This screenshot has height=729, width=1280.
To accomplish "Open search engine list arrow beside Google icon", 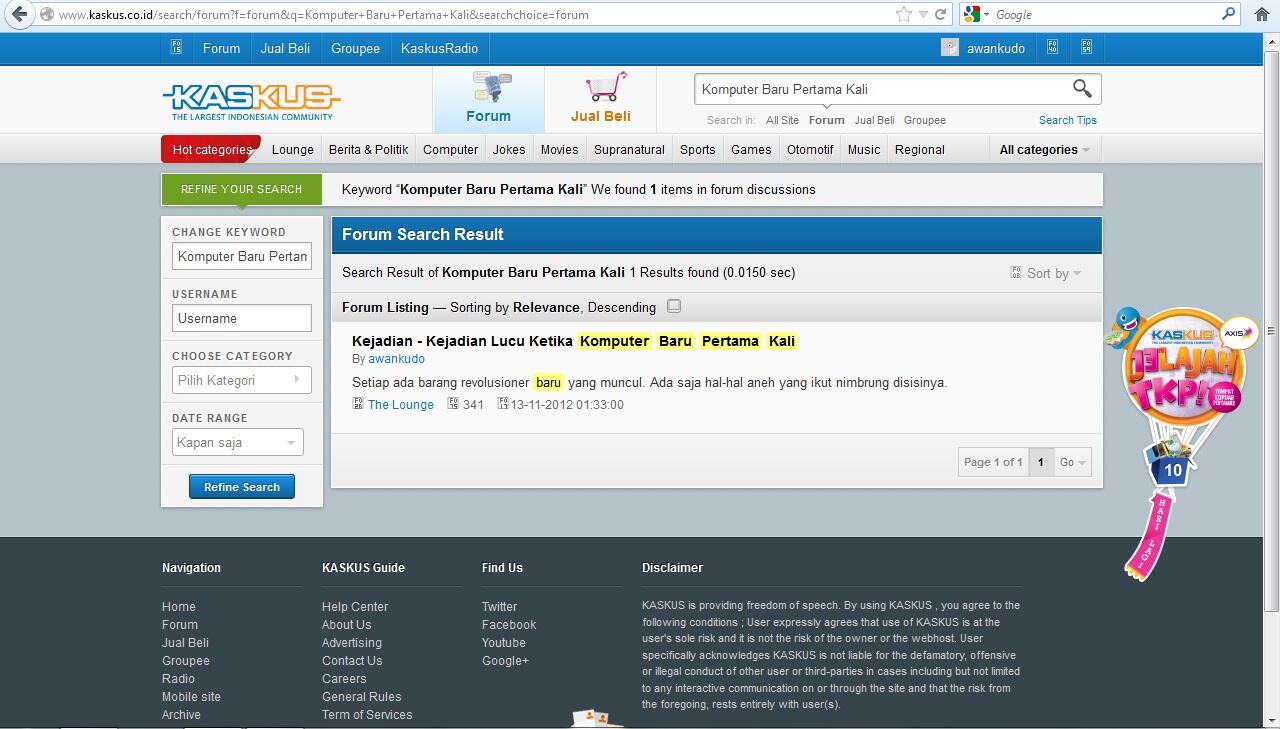I will click(986, 15).
